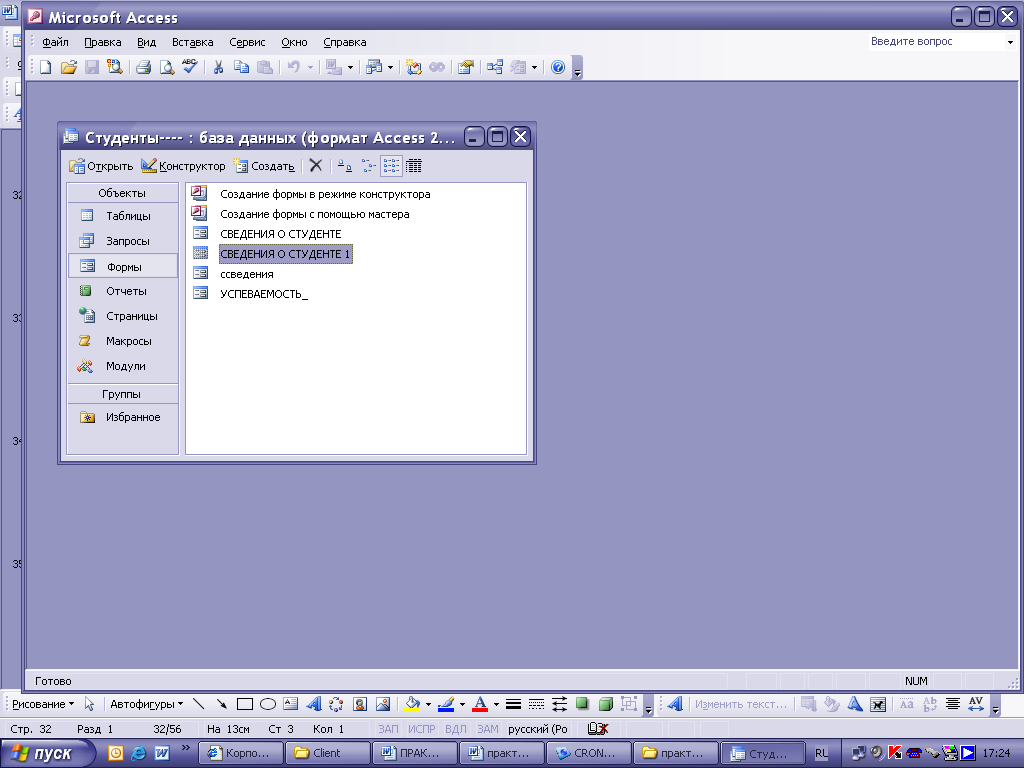Expand Font Color dropdown arrow
This screenshot has width=1024, height=768.
pyautogui.click(x=496, y=704)
